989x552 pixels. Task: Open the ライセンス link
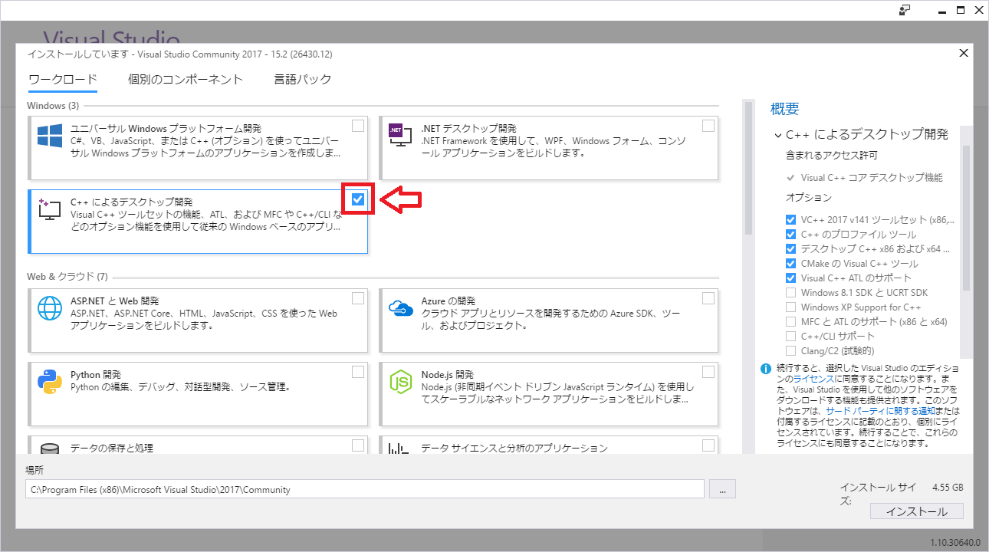coord(814,379)
